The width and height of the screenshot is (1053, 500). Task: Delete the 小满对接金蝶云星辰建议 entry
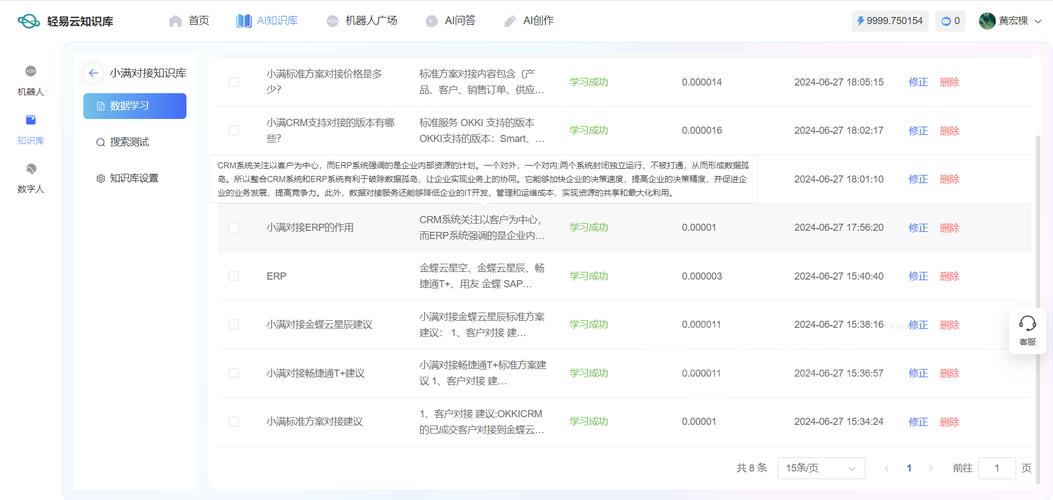tap(950, 325)
